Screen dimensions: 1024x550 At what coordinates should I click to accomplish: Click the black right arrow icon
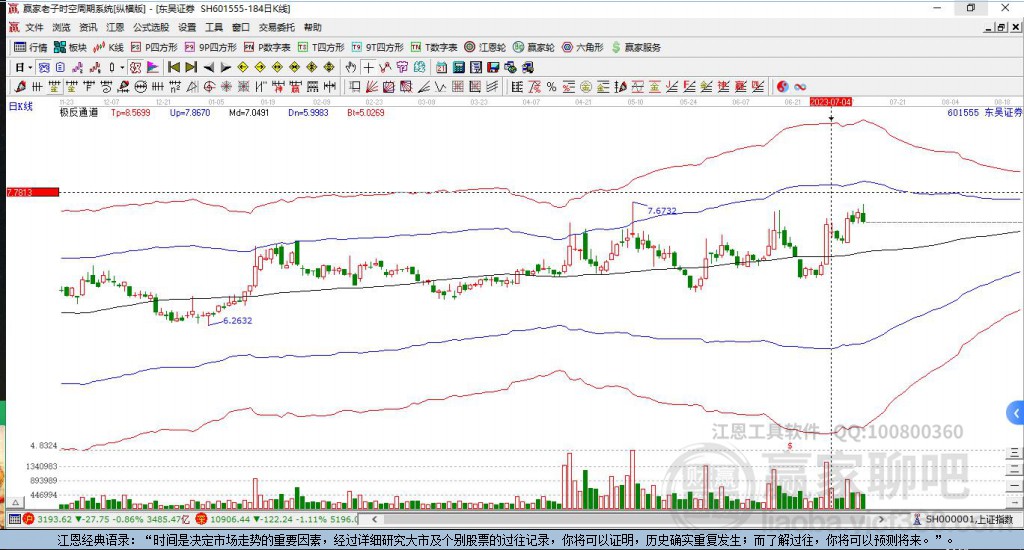tap(226, 67)
